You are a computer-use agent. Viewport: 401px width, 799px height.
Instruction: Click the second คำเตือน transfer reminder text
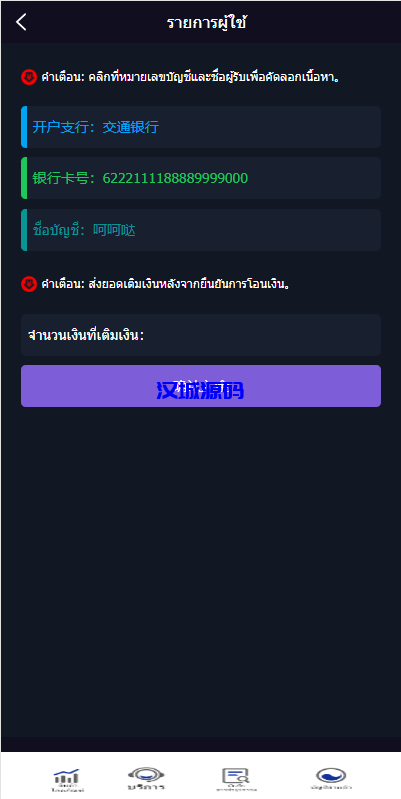tap(166, 283)
